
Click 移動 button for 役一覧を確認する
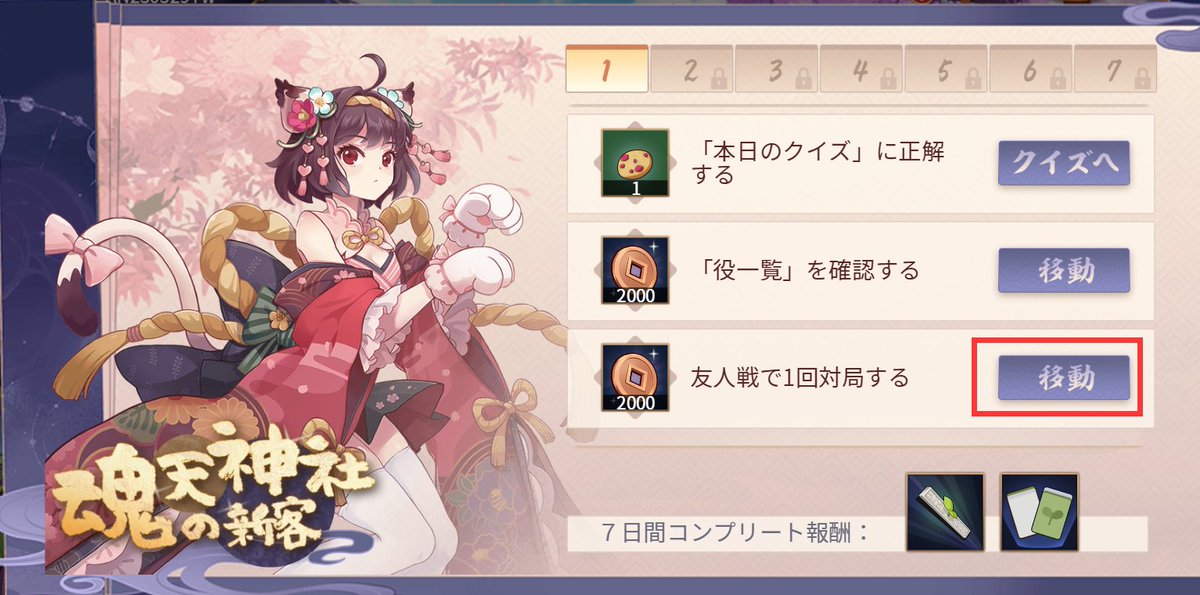pos(1064,271)
